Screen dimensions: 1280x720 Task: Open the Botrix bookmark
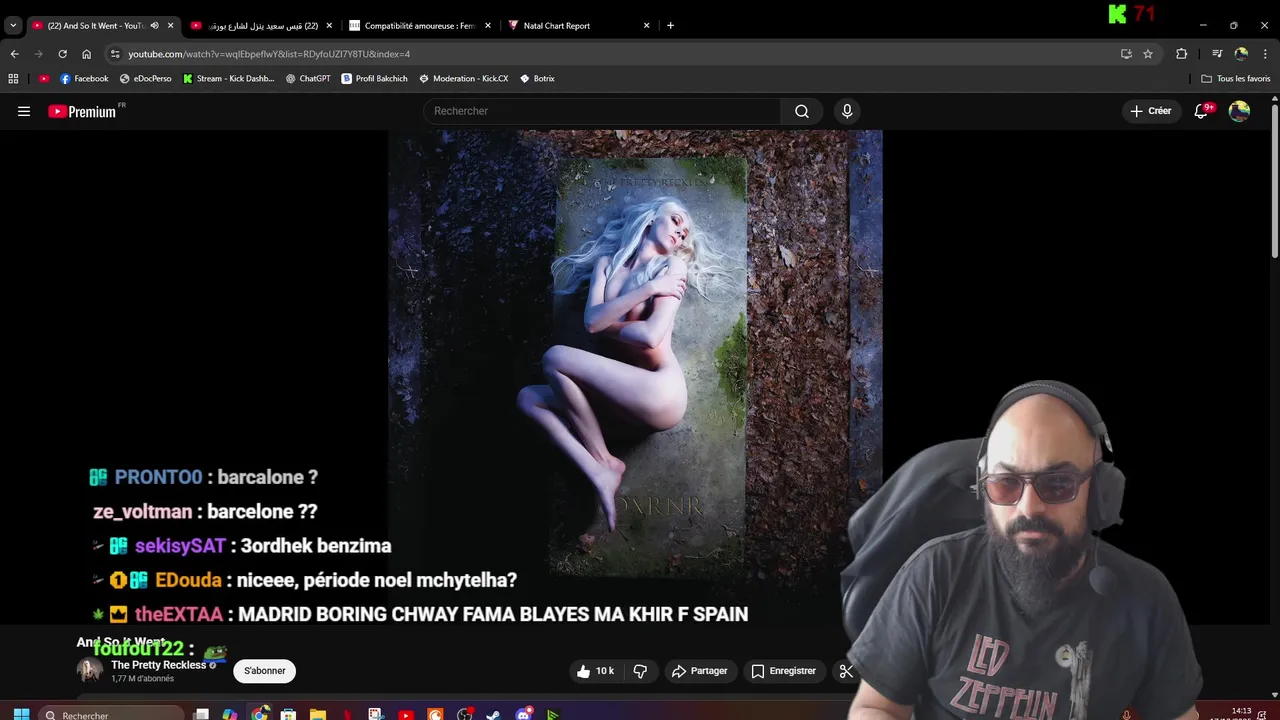click(x=537, y=78)
